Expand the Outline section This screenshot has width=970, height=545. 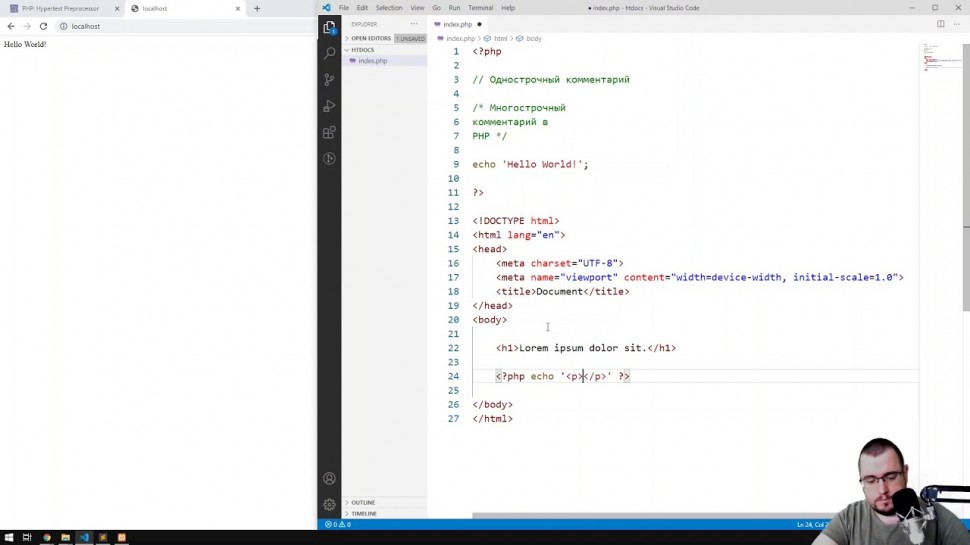pos(363,502)
